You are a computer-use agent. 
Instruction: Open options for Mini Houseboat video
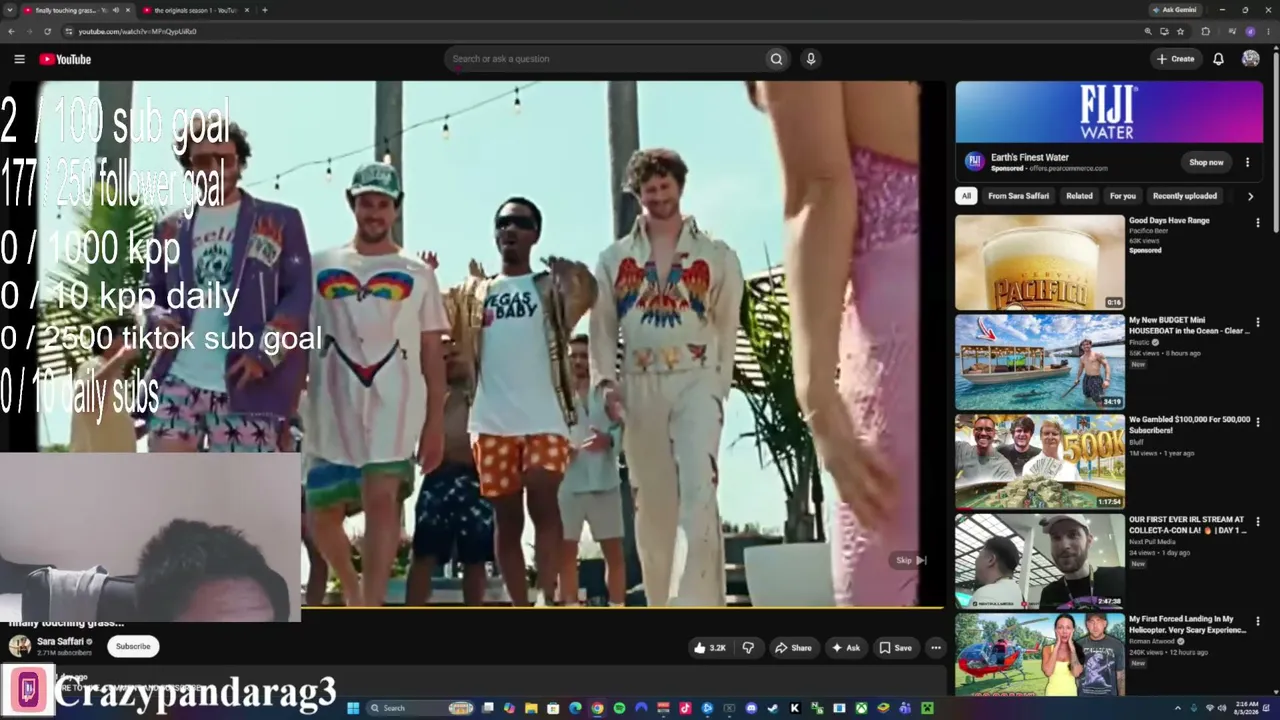(1258, 322)
